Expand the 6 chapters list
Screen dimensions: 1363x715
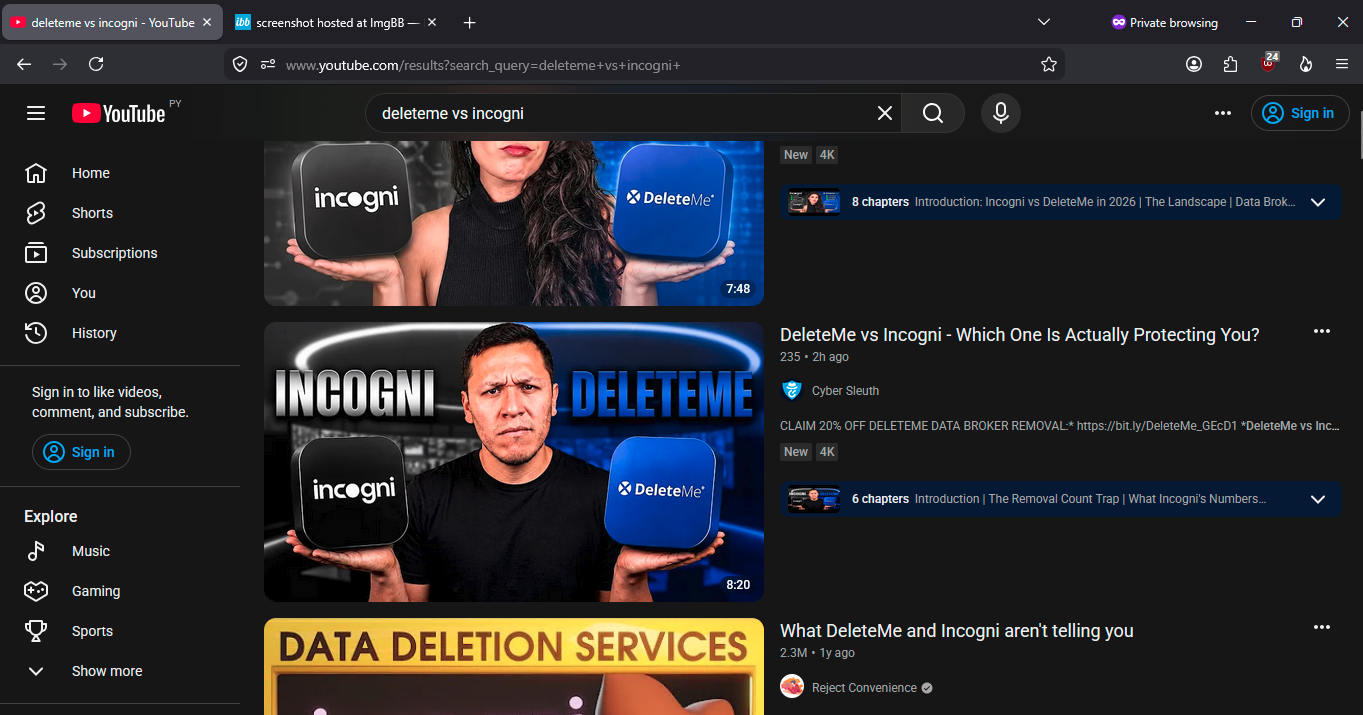coord(1317,499)
